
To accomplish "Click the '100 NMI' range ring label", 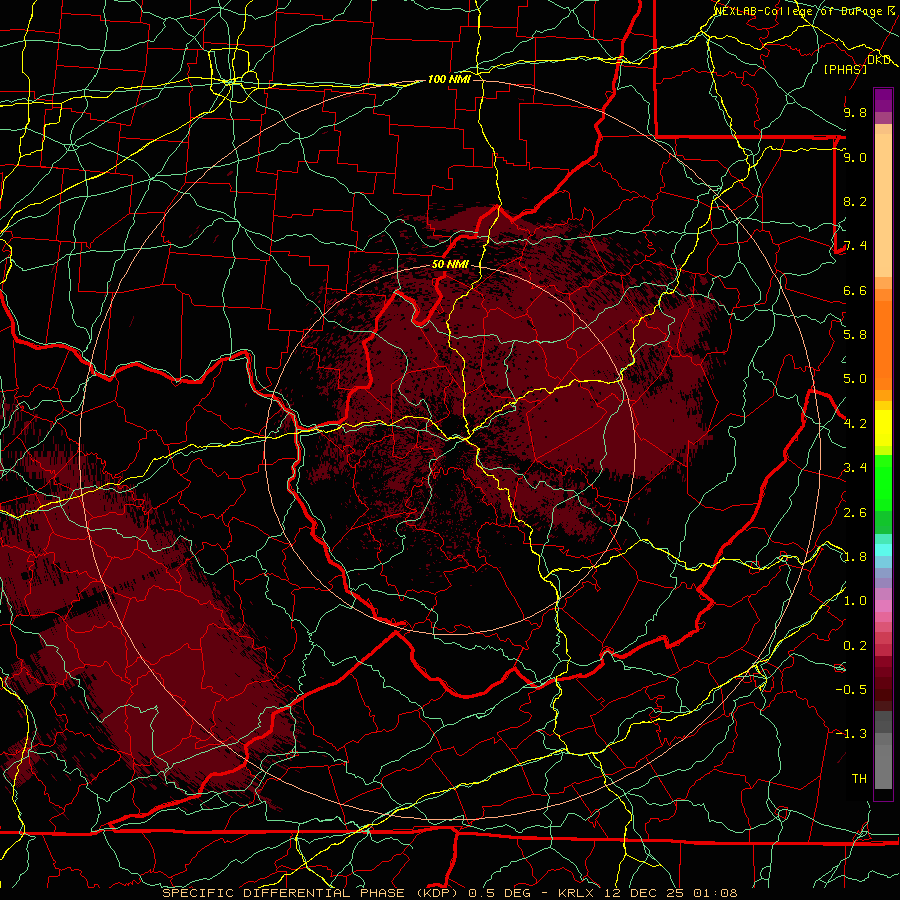I will [449, 79].
